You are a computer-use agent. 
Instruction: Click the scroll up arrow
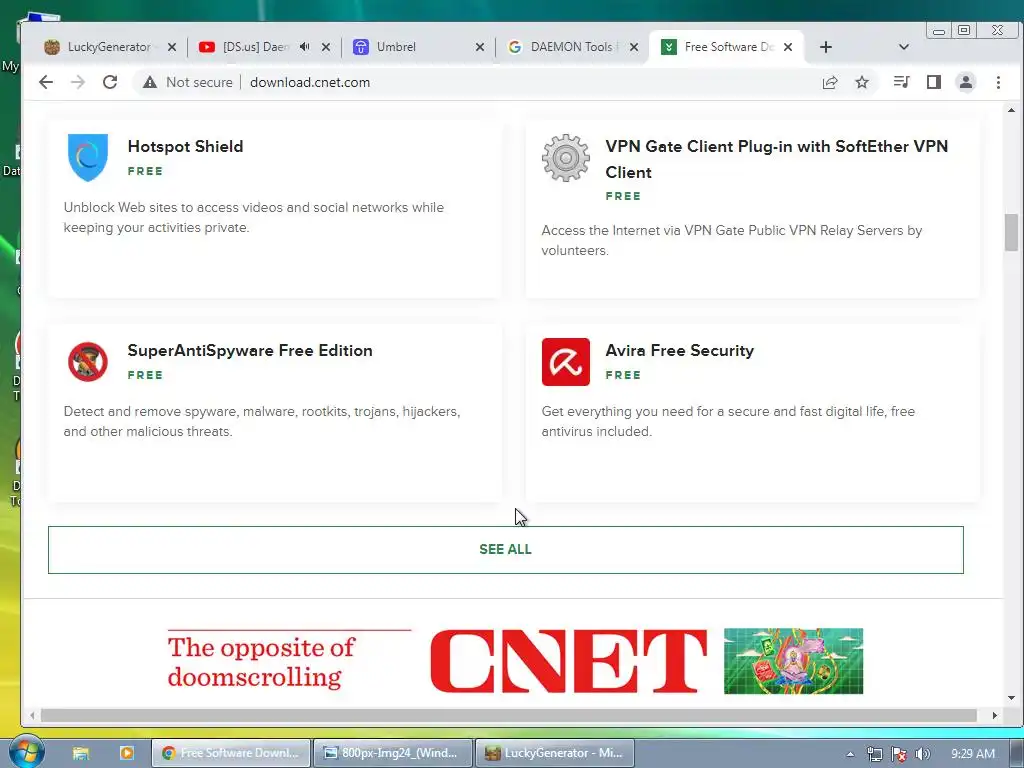tap(1011, 110)
